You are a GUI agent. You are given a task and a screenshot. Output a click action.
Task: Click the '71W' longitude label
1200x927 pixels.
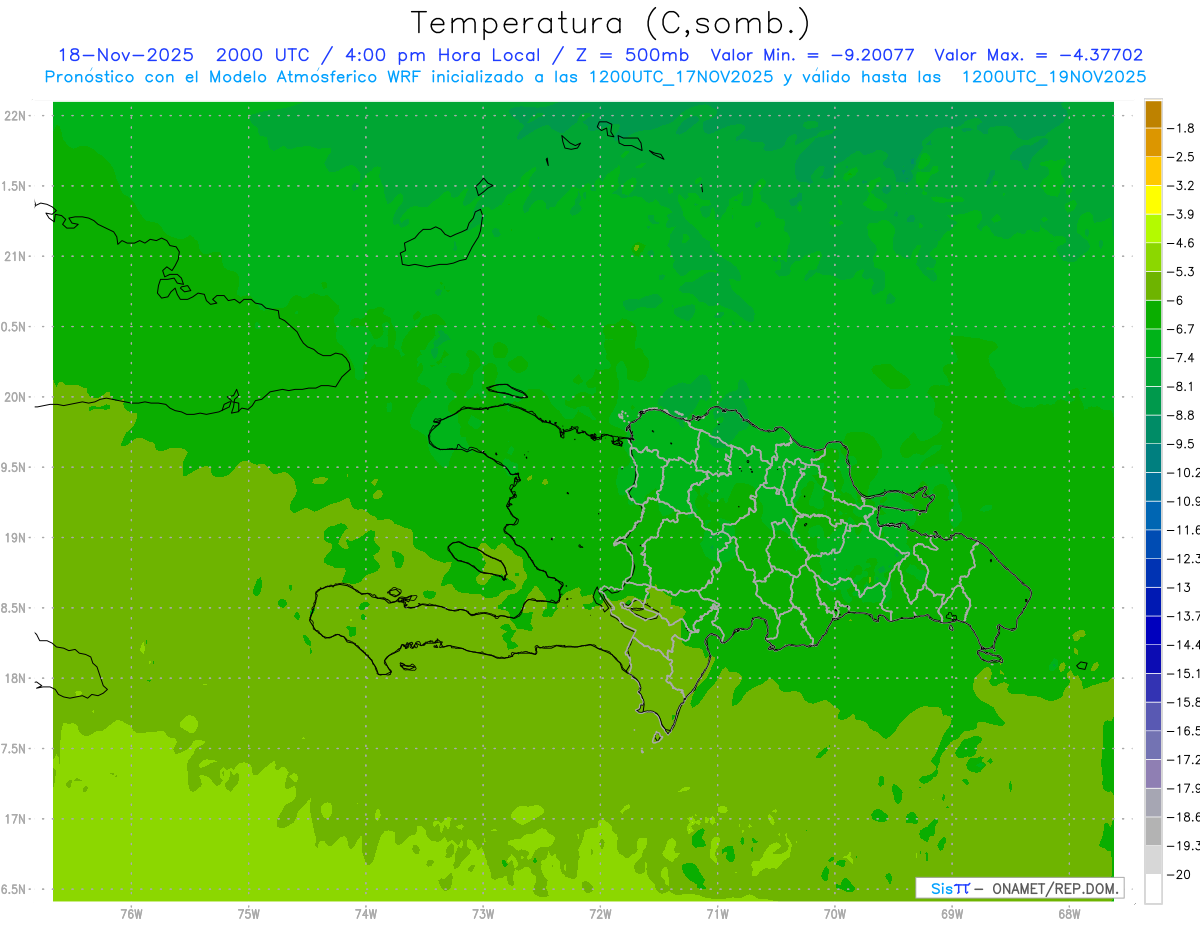point(717,913)
